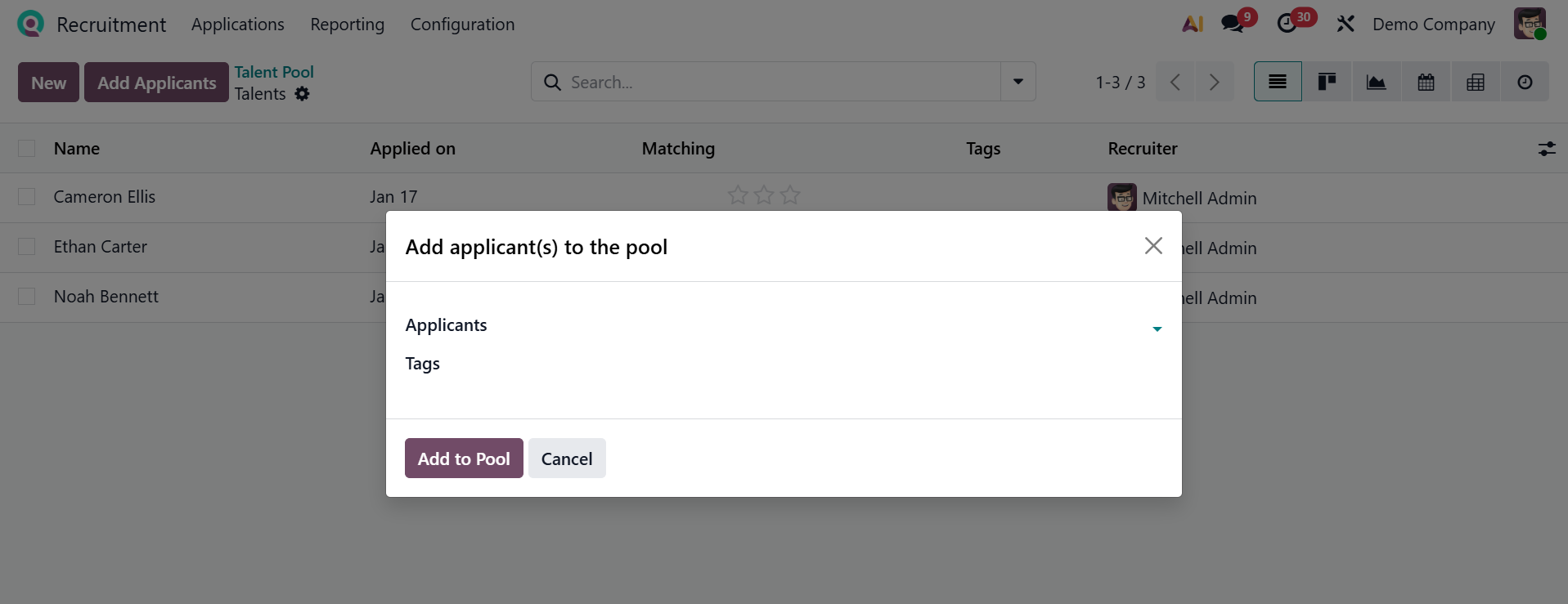Open optional columns adjust settings

(1546, 149)
